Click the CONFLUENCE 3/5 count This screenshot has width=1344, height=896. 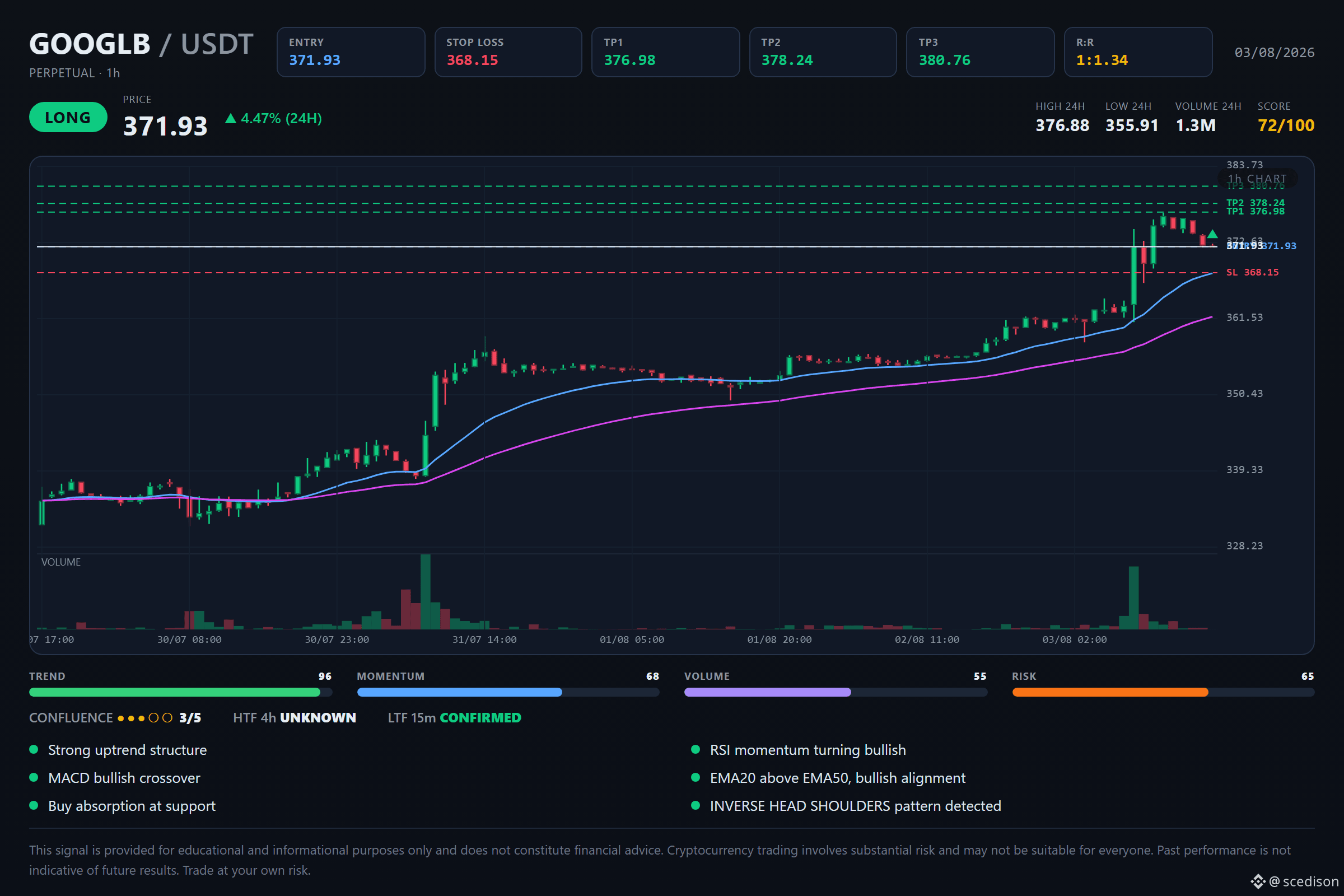[x=190, y=718]
